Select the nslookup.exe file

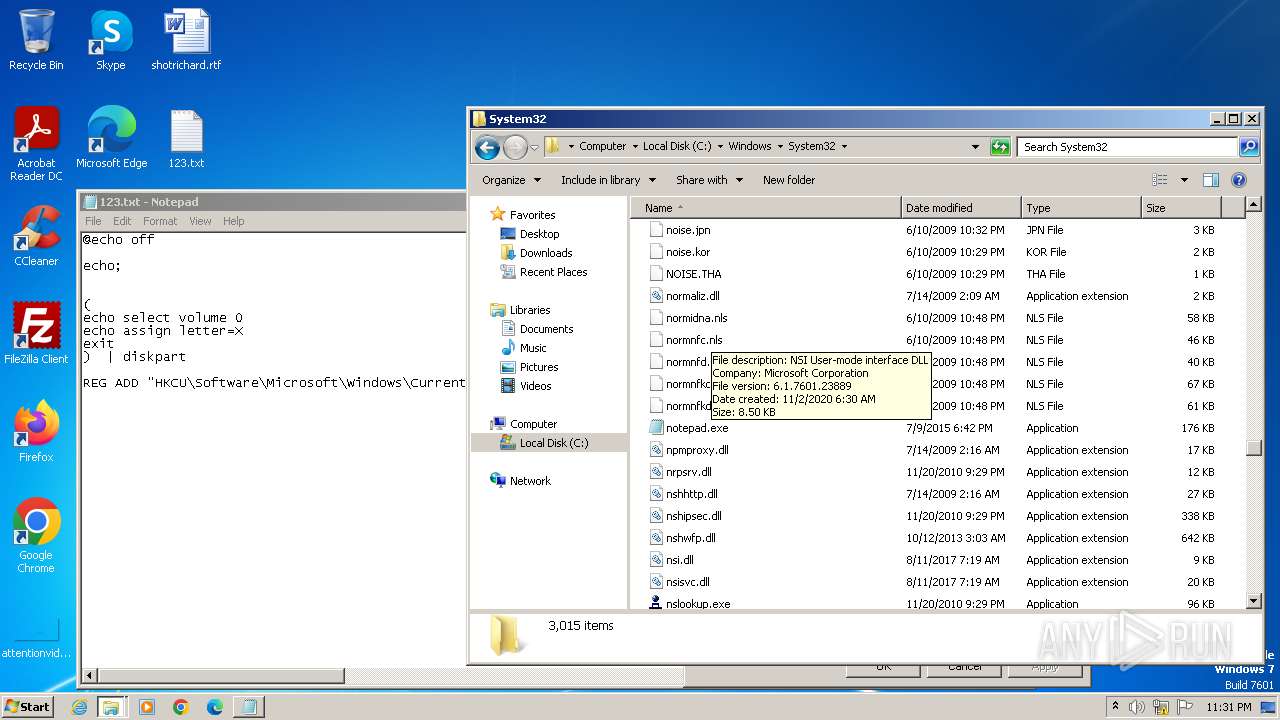click(x=698, y=604)
